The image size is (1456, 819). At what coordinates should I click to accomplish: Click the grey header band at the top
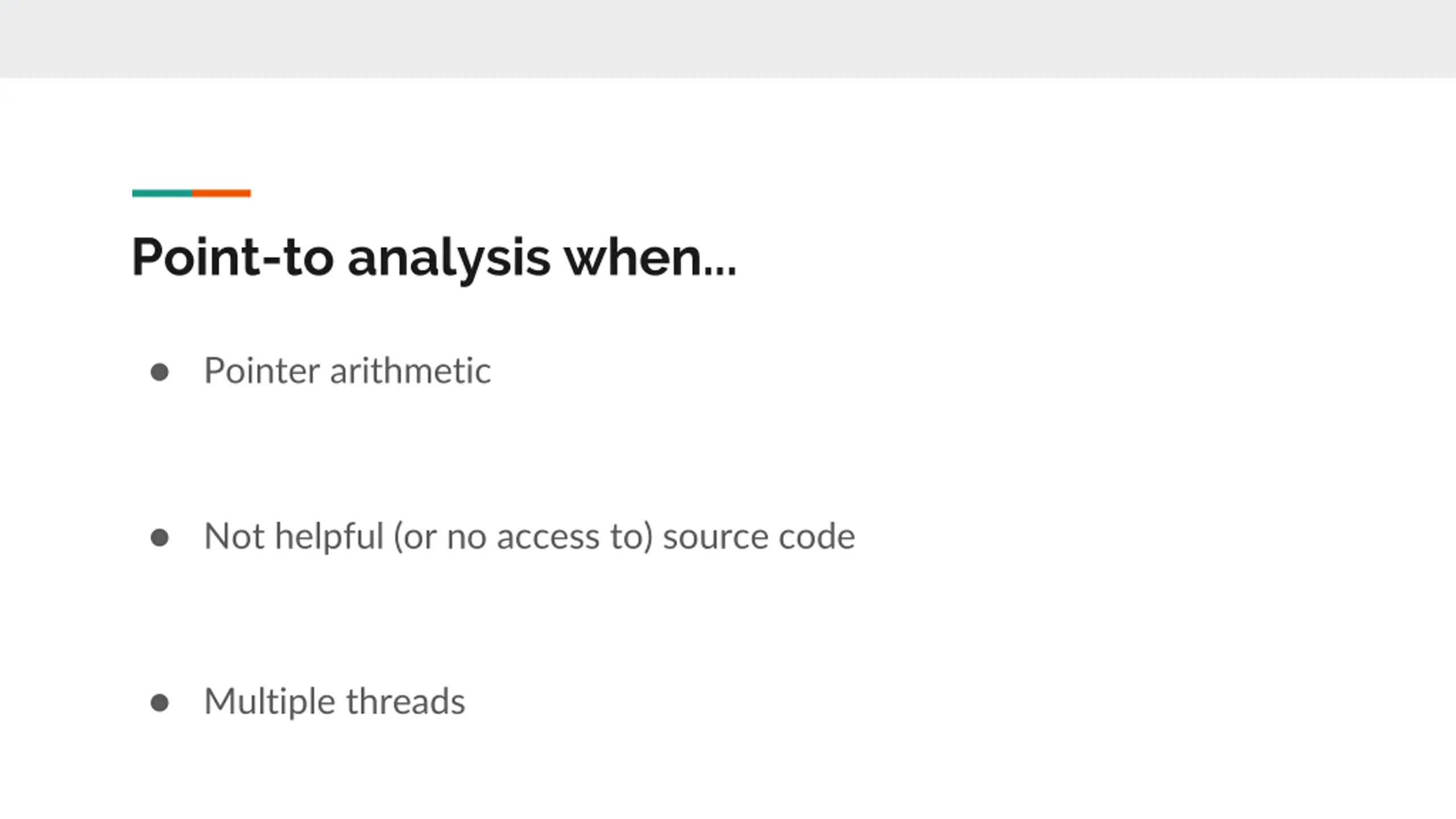(728, 39)
